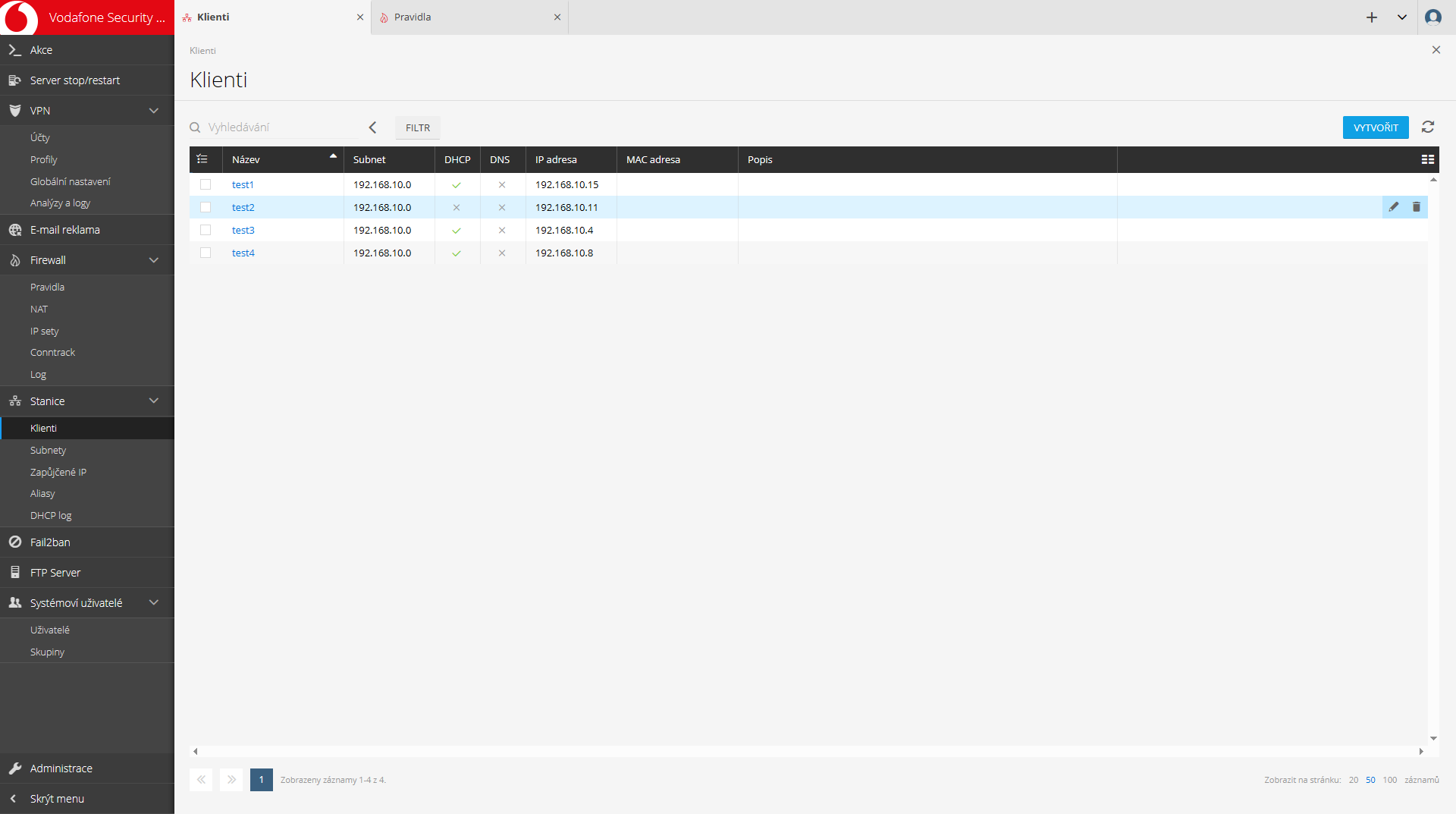Edit test2 row with pencil icon
Image resolution: width=1456 pixels, height=814 pixels.
coord(1394,207)
